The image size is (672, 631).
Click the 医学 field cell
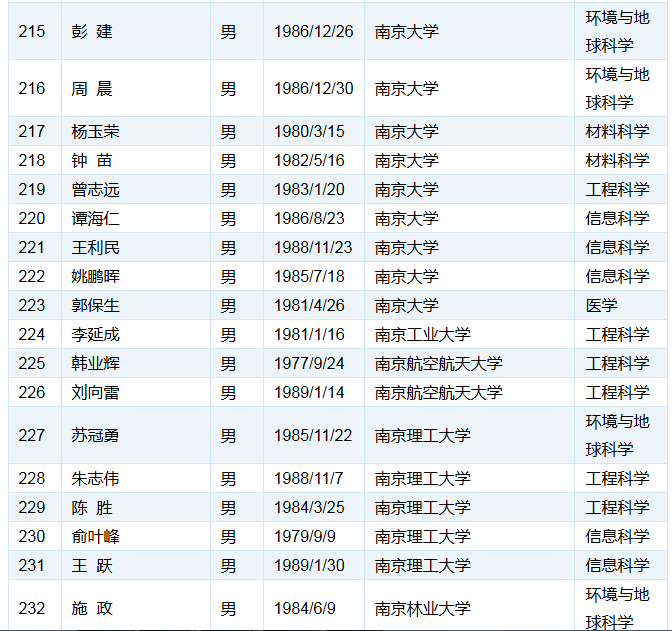tap(602, 305)
